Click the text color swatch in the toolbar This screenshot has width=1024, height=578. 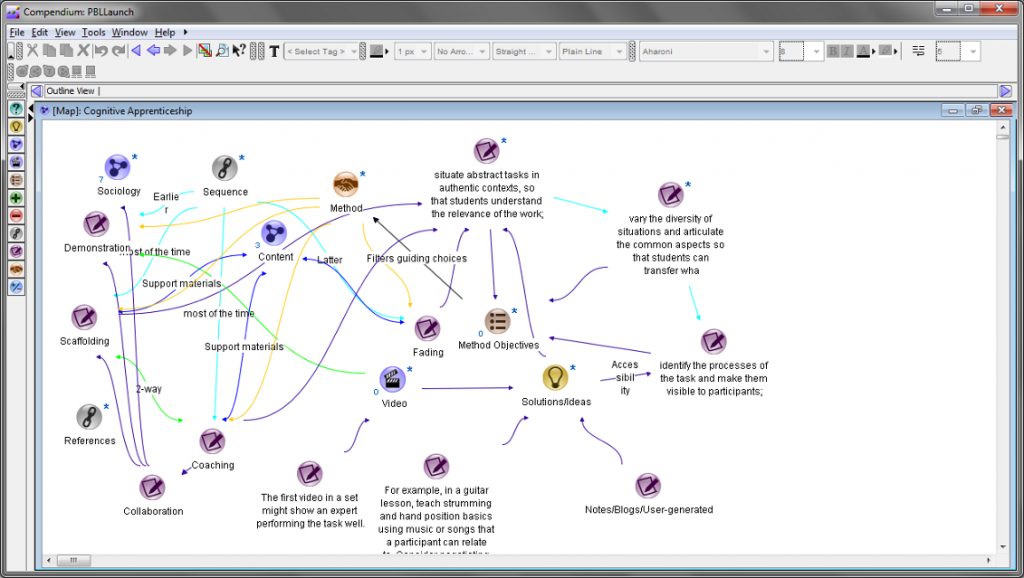863,51
